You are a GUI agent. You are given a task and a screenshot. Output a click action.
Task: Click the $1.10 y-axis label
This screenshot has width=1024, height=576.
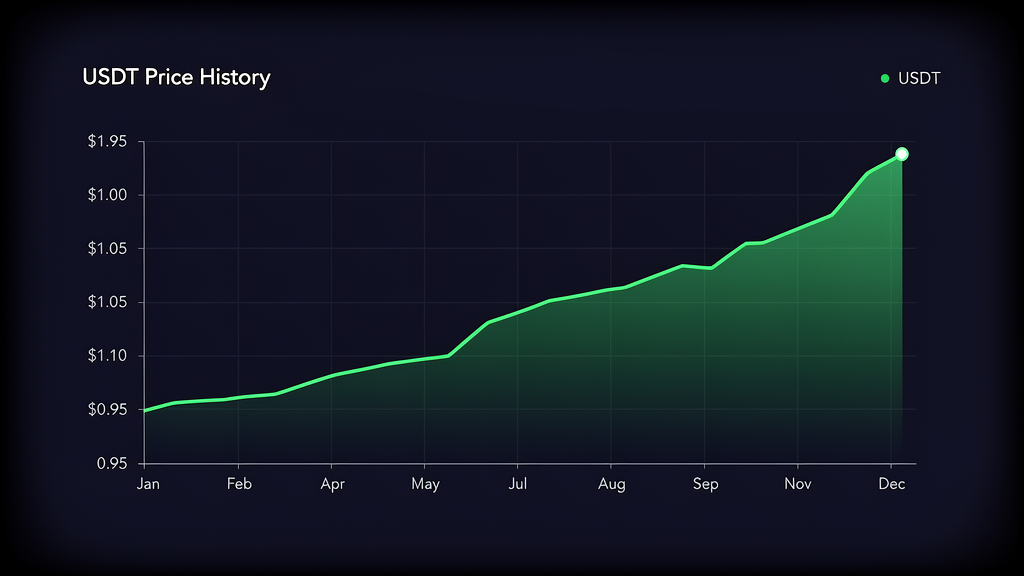(x=108, y=355)
